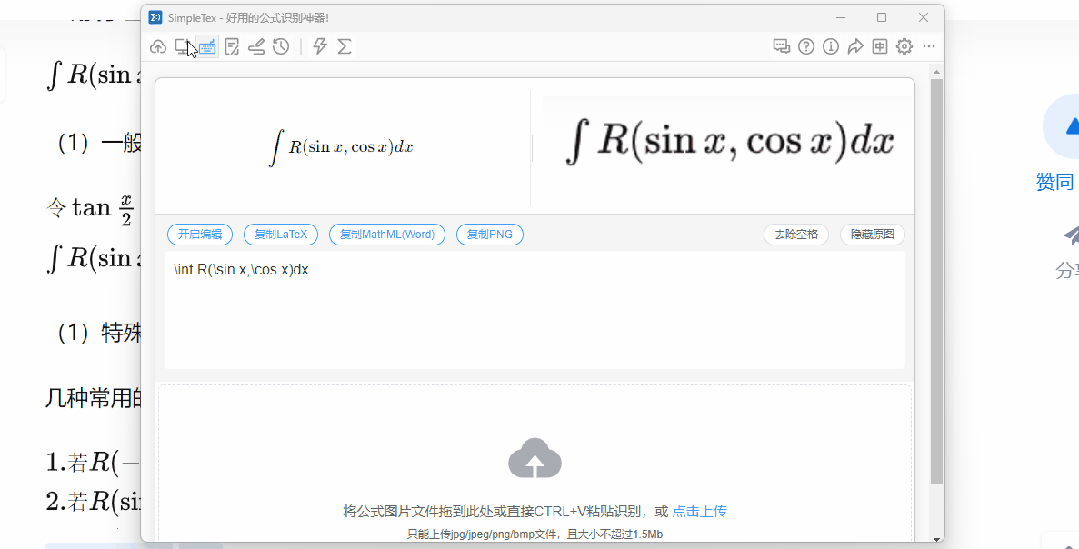This screenshot has width=1079, height=549.
Task: Click the 复制LaTeX button
Action: click(x=281, y=234)
